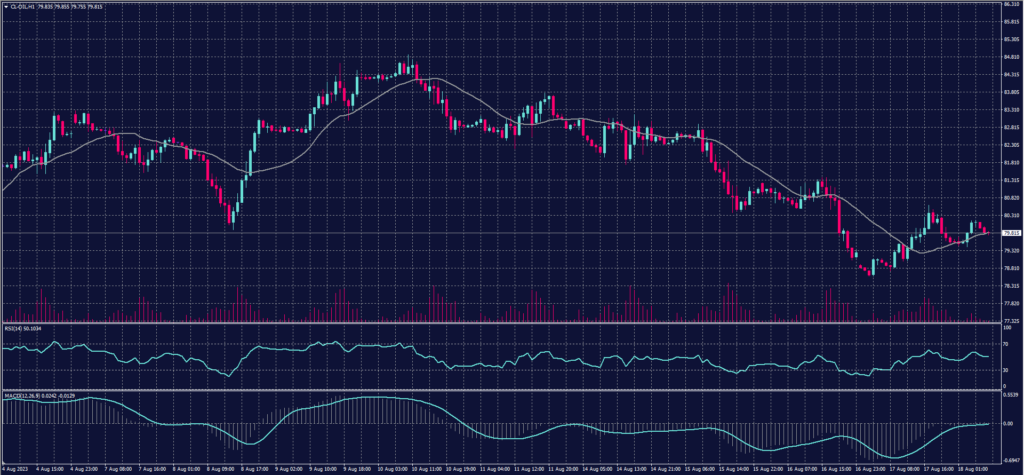Click the divider between RSI and MACD panels
This screenshot has height=475, width=1024.
(500, 389)
